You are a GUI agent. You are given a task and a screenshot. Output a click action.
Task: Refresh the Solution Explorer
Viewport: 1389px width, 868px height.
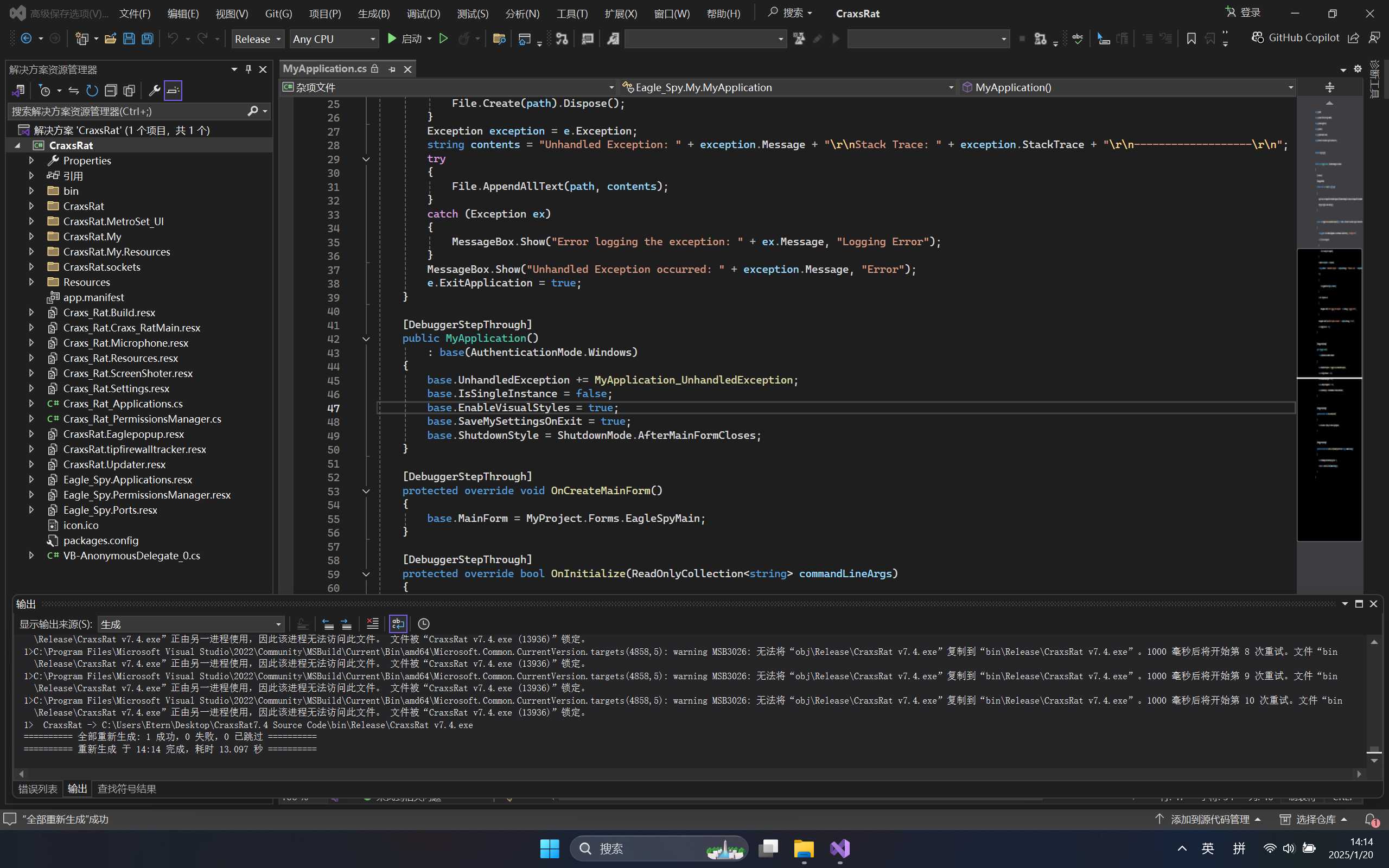[92, 90]
